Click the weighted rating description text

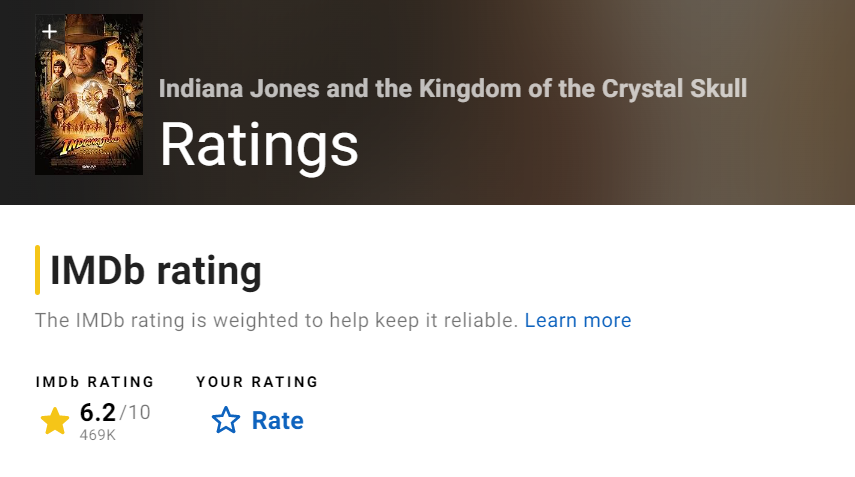coord(275,321)
